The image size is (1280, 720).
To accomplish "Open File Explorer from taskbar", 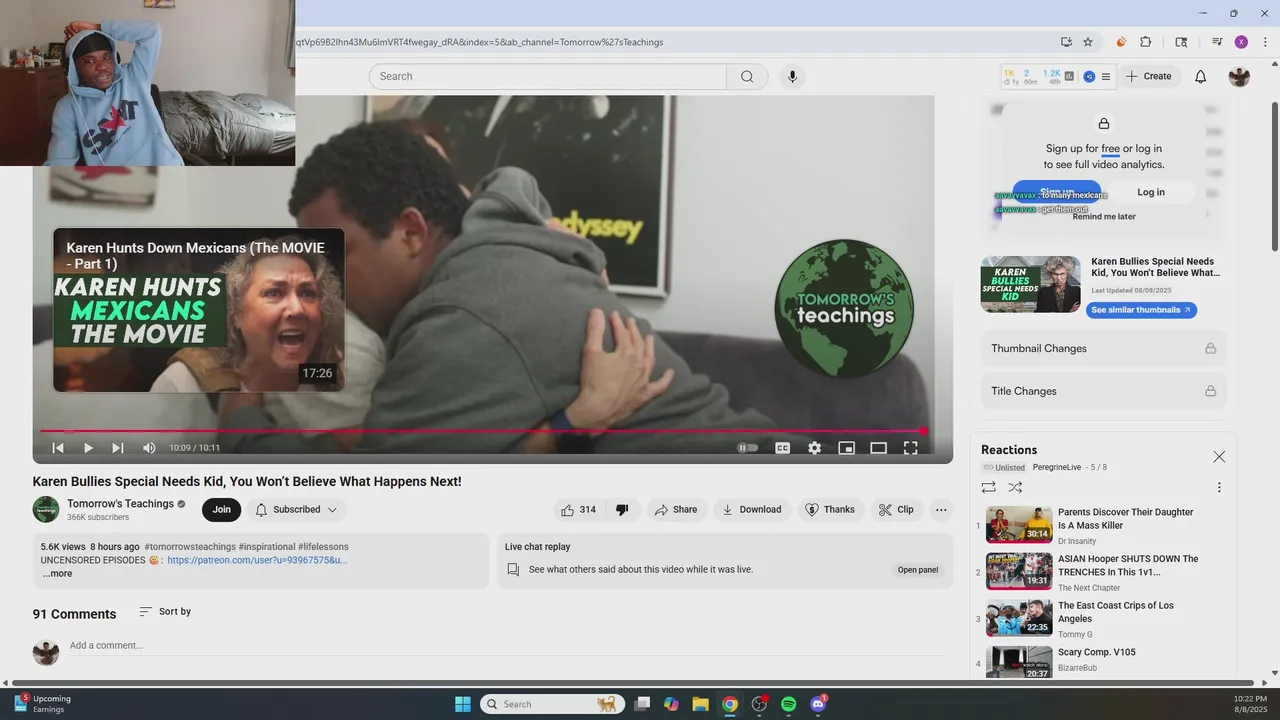I will tap(700, 704).
